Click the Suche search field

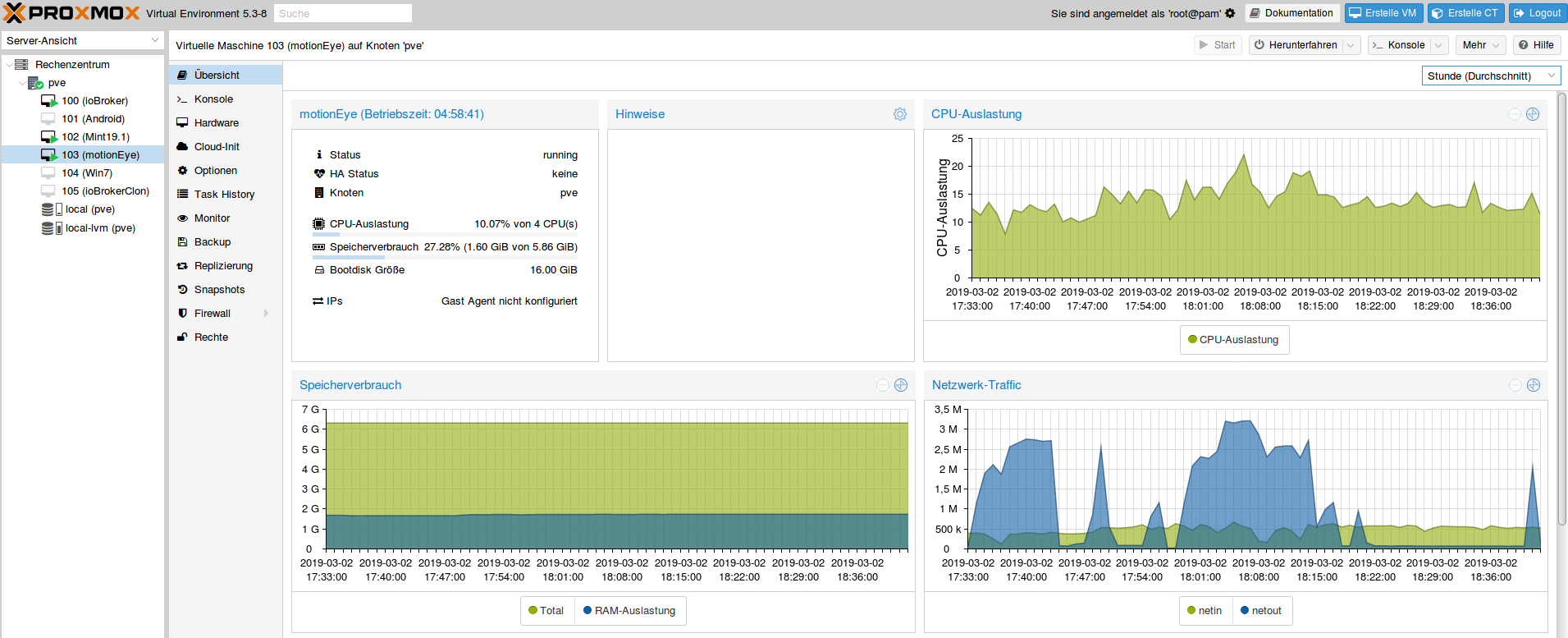(343, 13)
